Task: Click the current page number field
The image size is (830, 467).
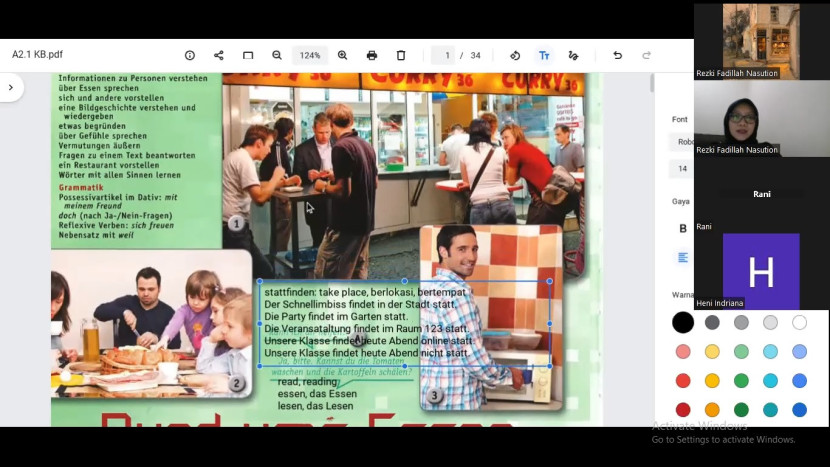Action: 444,55
